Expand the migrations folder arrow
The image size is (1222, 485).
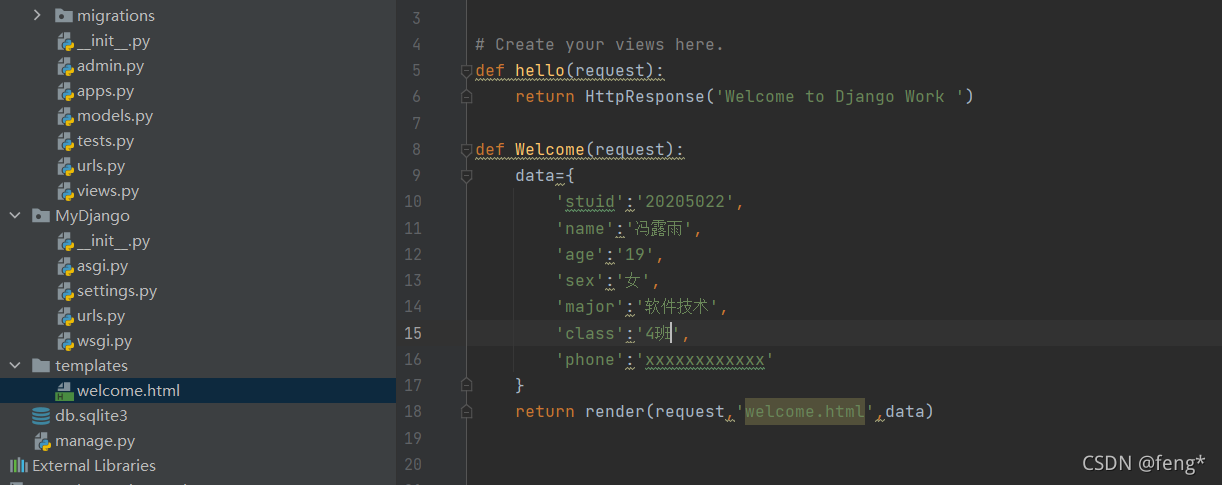(x=38, y=16)
